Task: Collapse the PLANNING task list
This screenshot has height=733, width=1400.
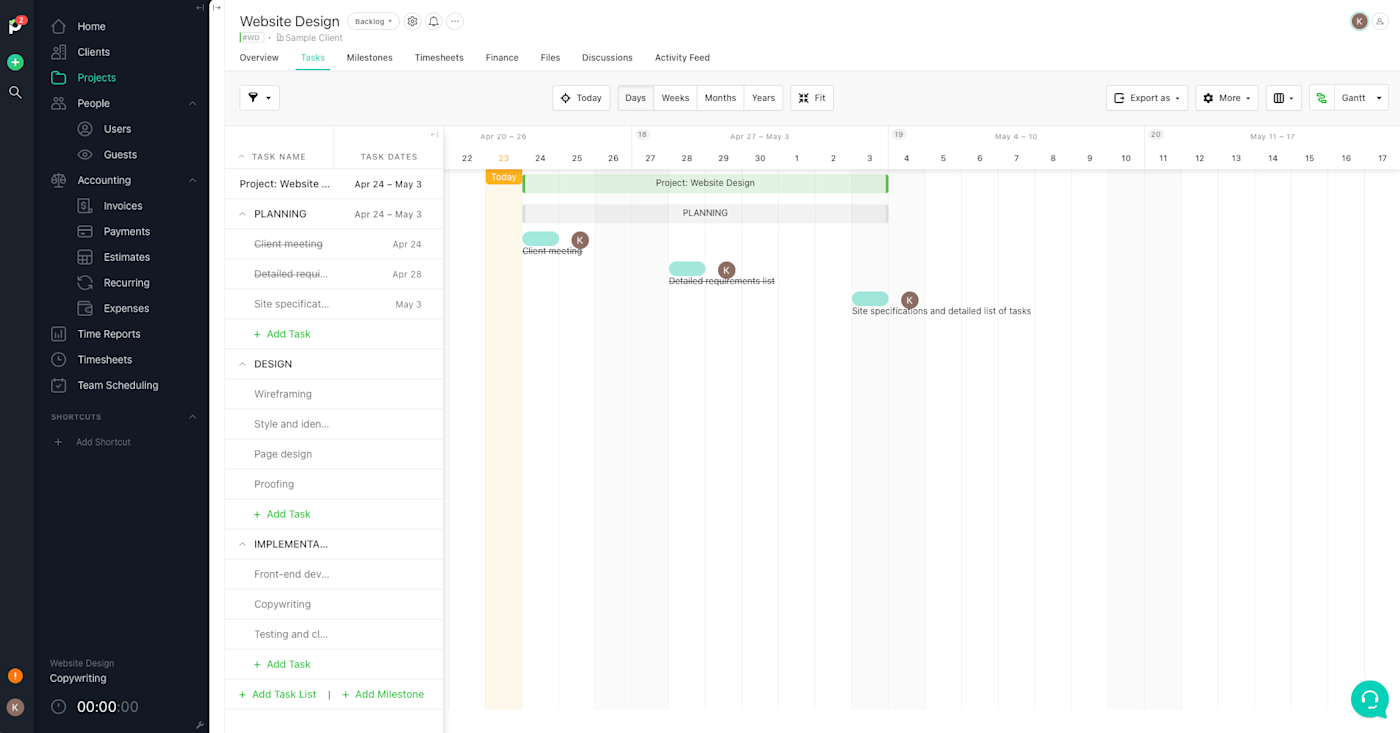Action: tap(242, 214)
